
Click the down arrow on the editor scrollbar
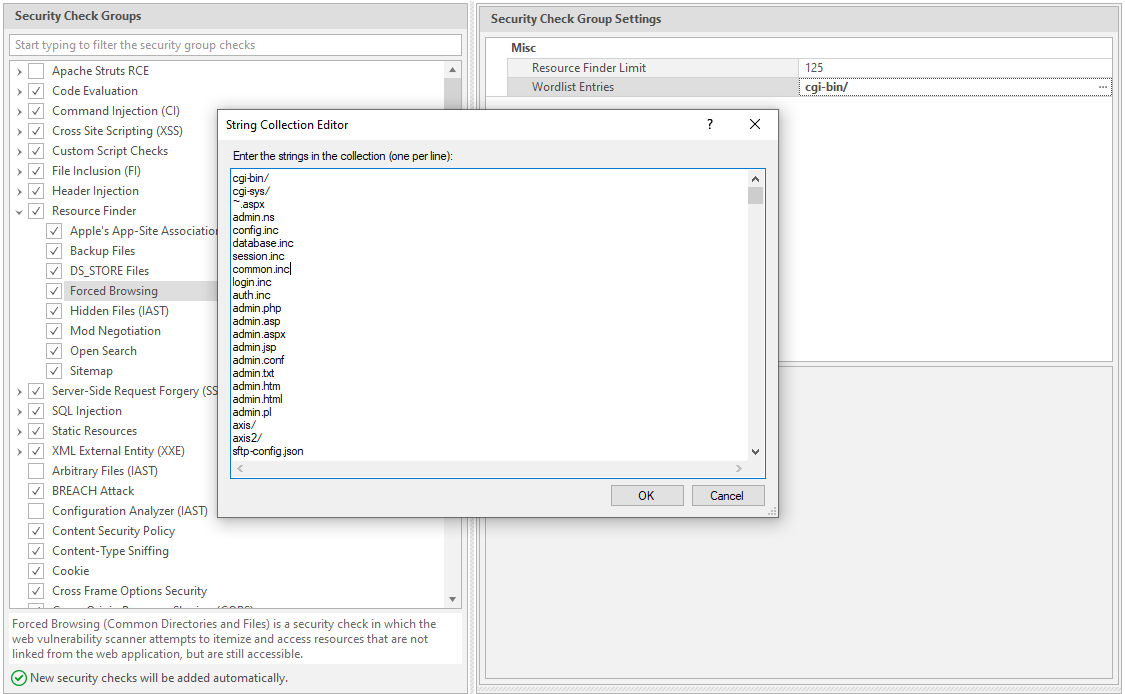[755, 451]
